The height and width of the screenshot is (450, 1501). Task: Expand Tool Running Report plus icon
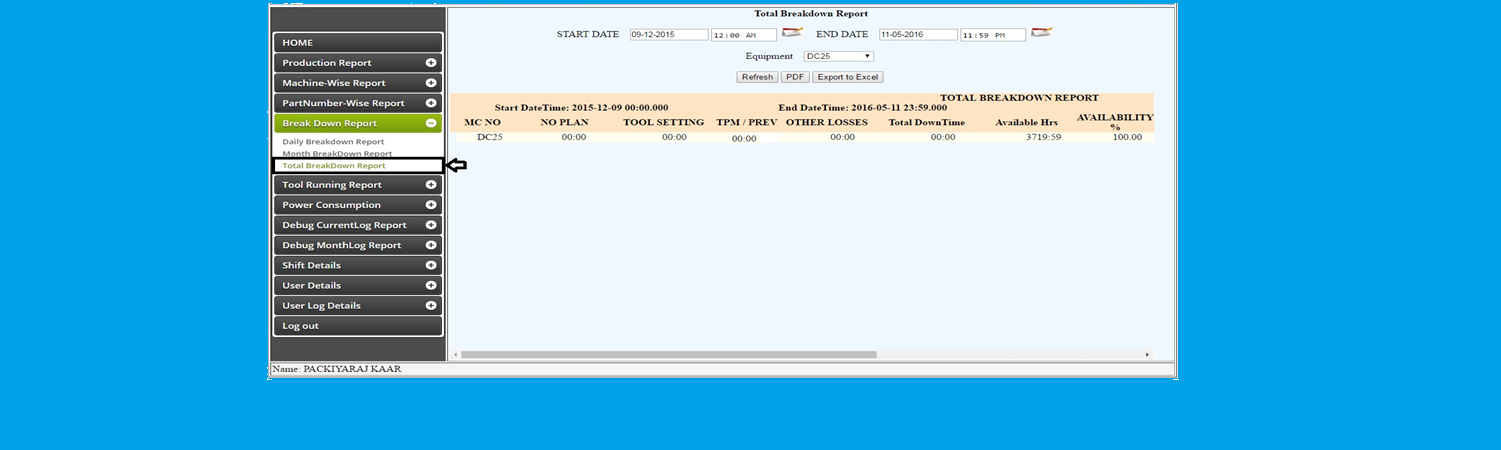tap(431, 185)
